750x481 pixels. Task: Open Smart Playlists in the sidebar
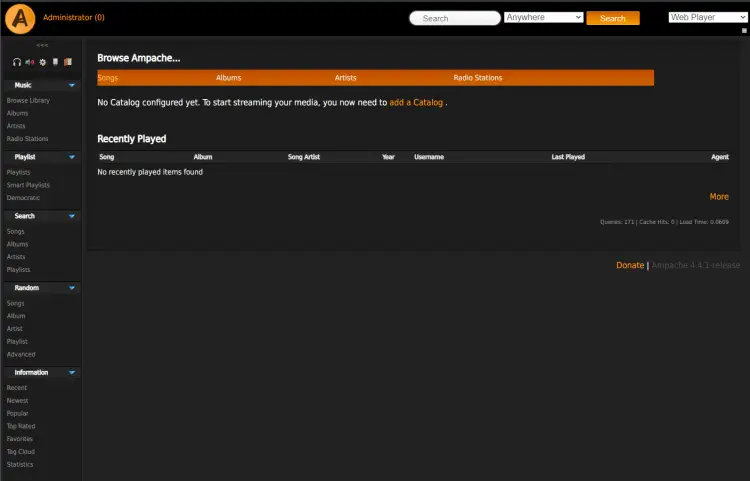pyautogui.click(x=28, y=185)
